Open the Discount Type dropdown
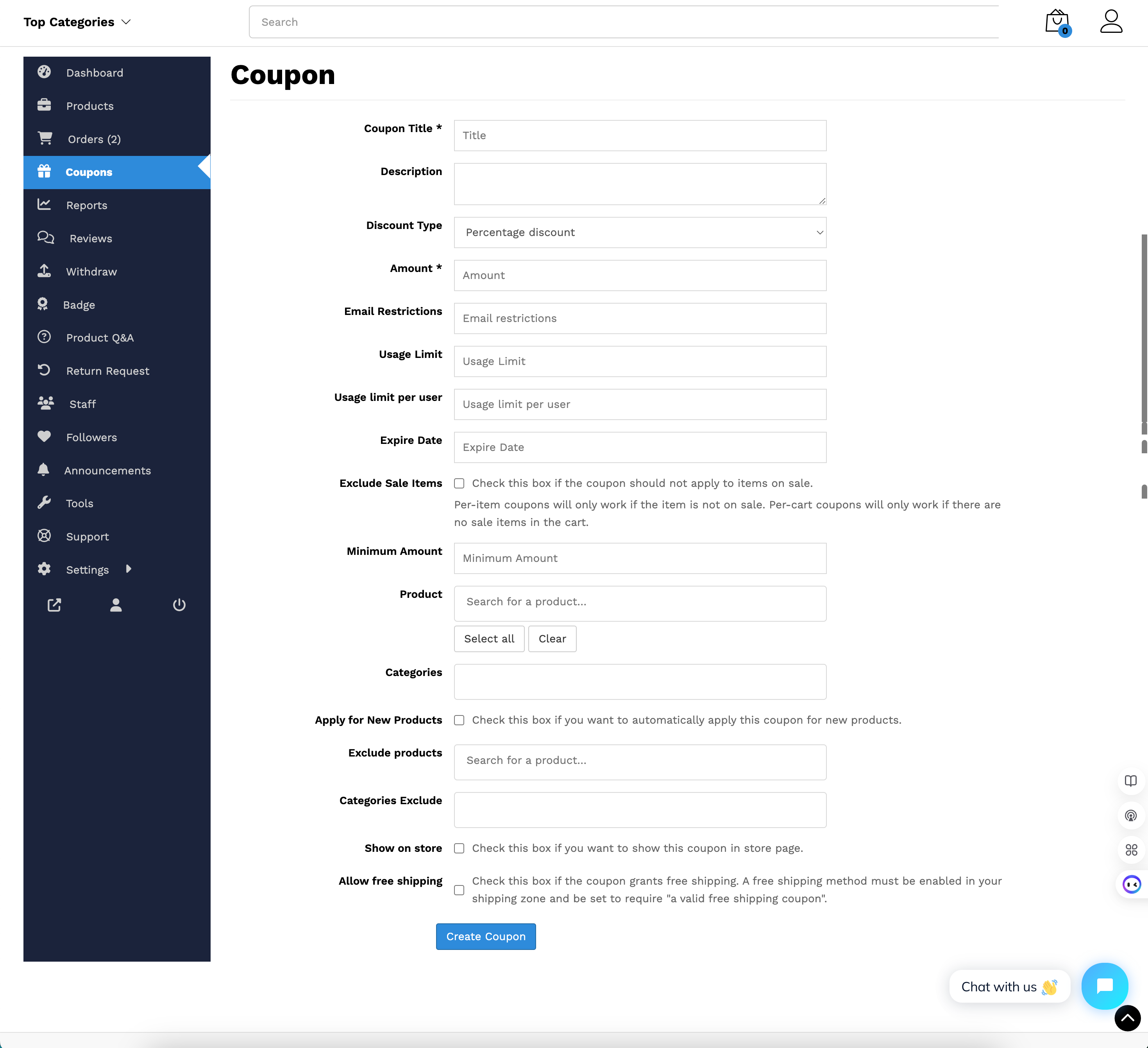This screenshot has height=1048, width=1148. click(x=640, y=232)
